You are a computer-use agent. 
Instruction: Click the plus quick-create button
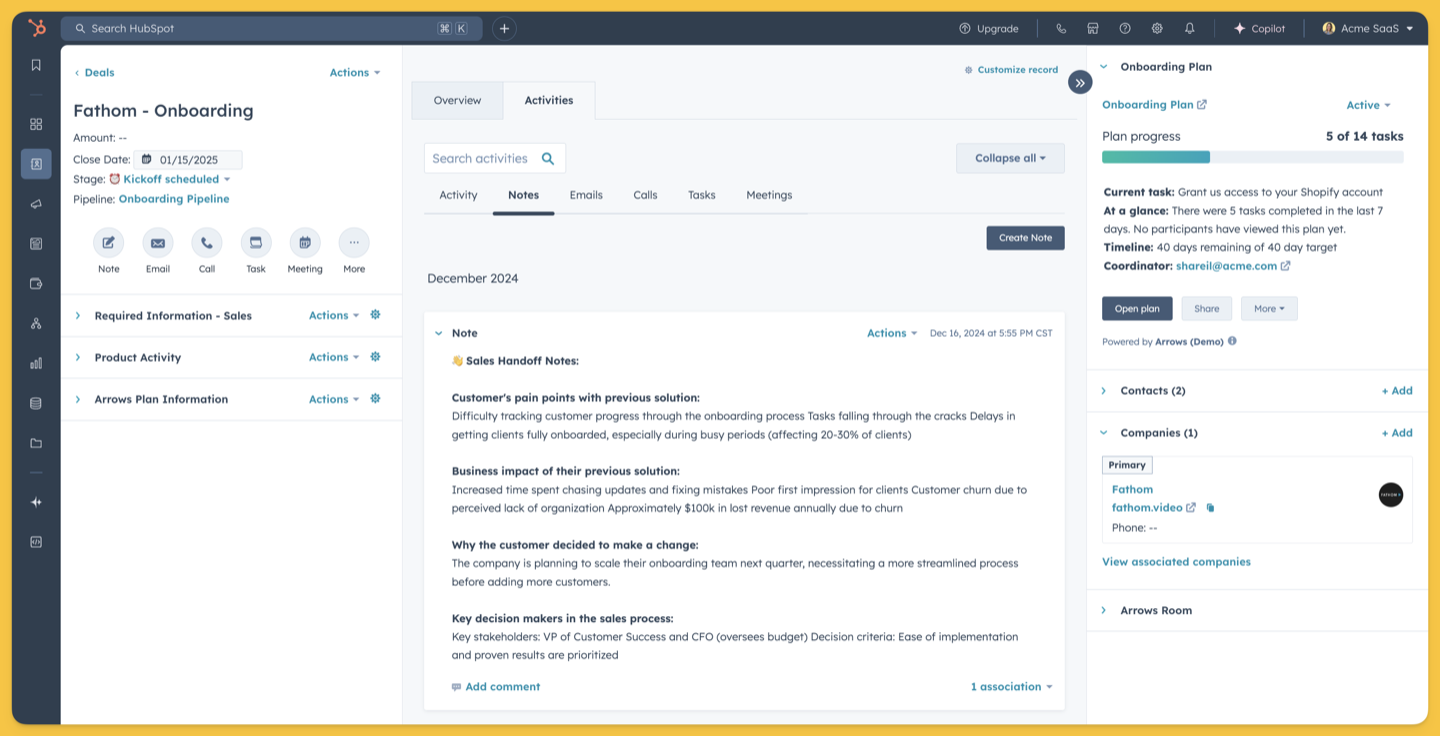[x=504, y=28]
